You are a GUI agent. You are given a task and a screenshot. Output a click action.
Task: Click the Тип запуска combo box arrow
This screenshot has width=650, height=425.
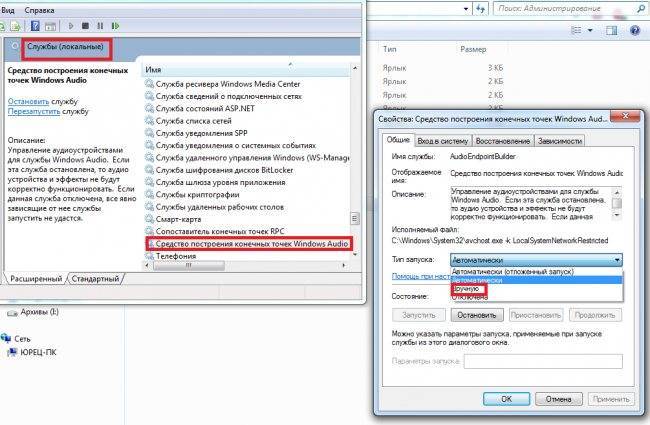point(617,260)
